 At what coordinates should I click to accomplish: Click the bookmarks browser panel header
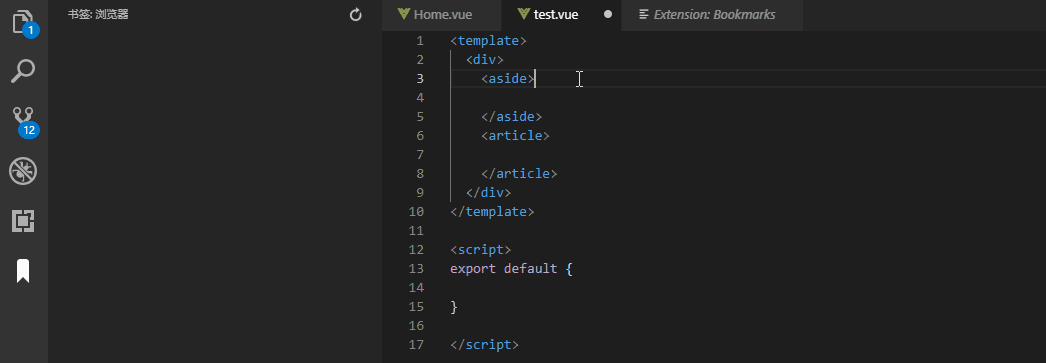(x=98, y=15)
